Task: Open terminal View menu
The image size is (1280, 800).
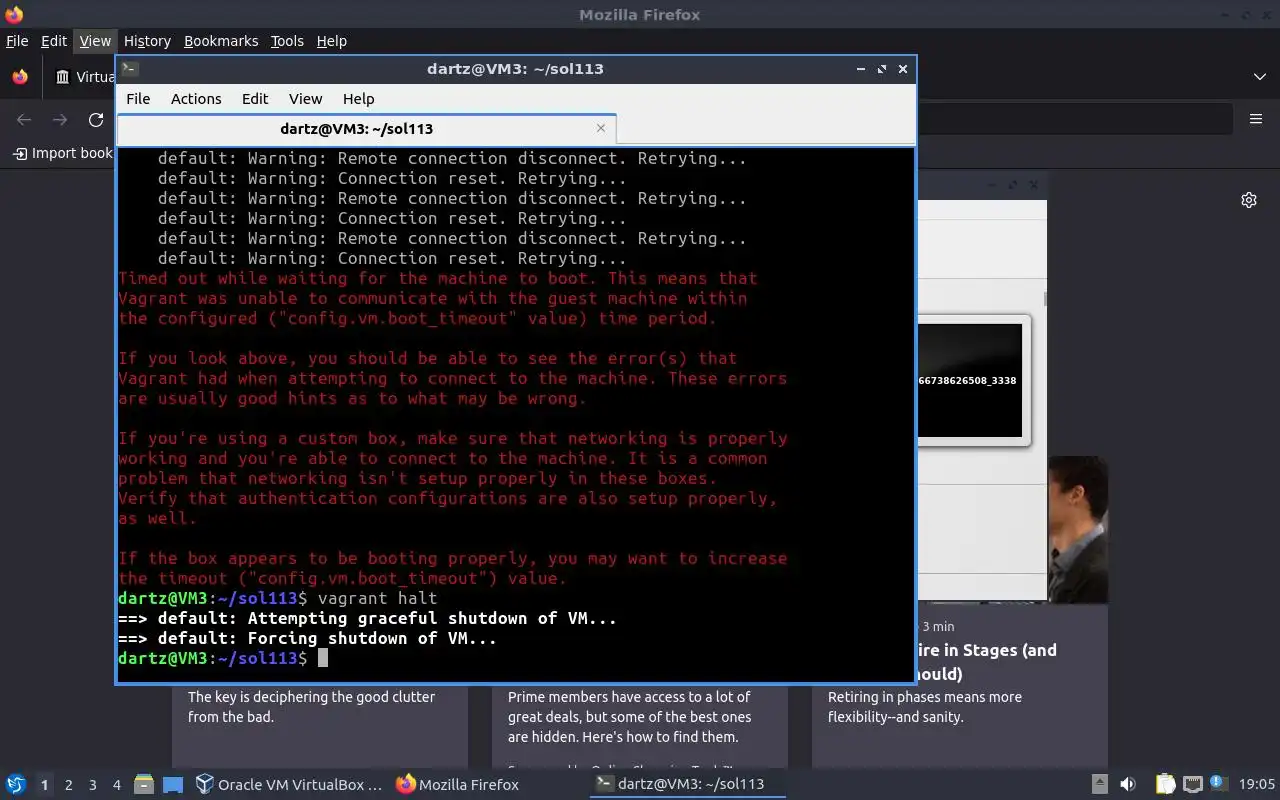Action: click(x=305, y=98)
